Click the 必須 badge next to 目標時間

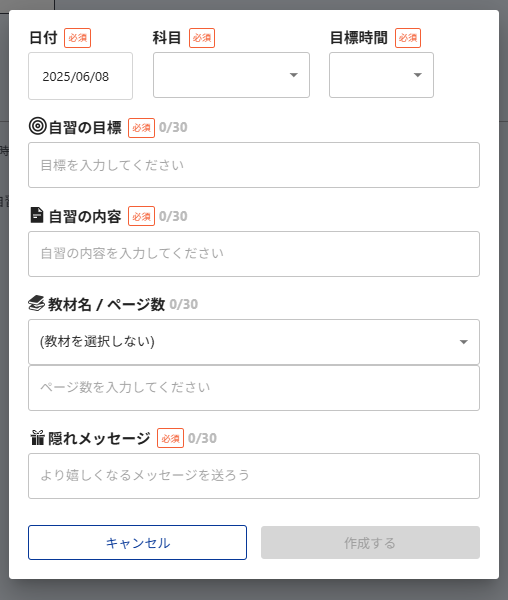(x=408, y=38)
